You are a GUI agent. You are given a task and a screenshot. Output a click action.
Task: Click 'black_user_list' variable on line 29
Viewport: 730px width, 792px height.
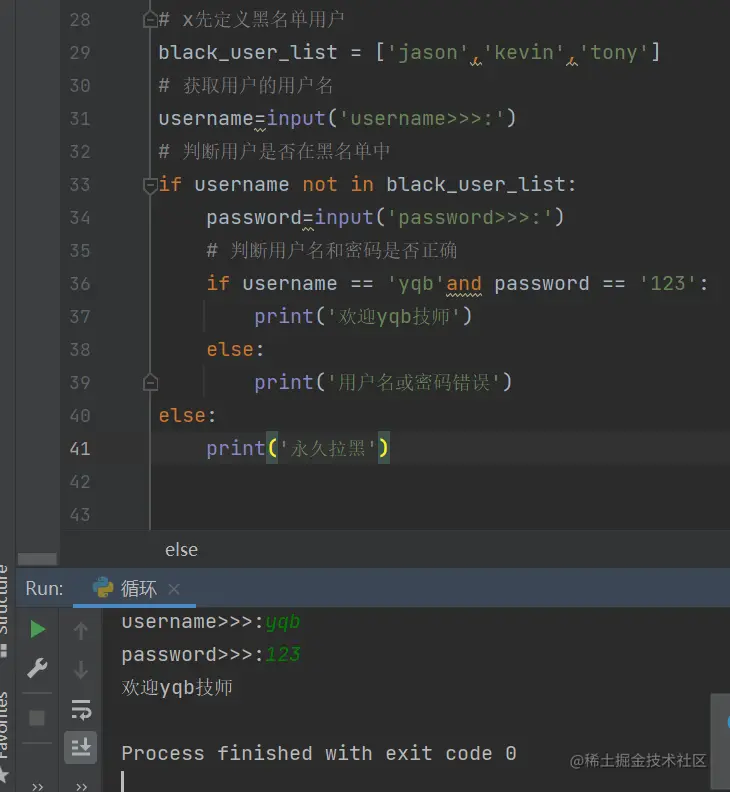tap(248, 53)
